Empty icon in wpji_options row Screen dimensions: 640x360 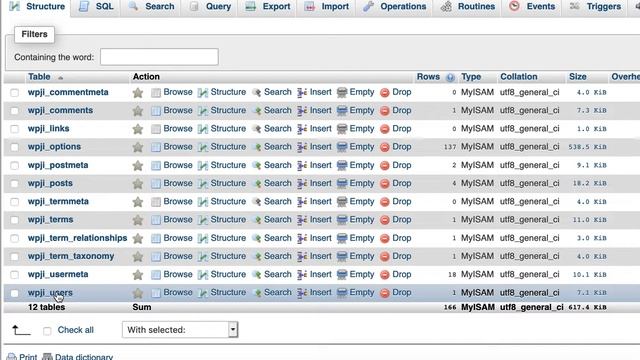coord(342,147)
